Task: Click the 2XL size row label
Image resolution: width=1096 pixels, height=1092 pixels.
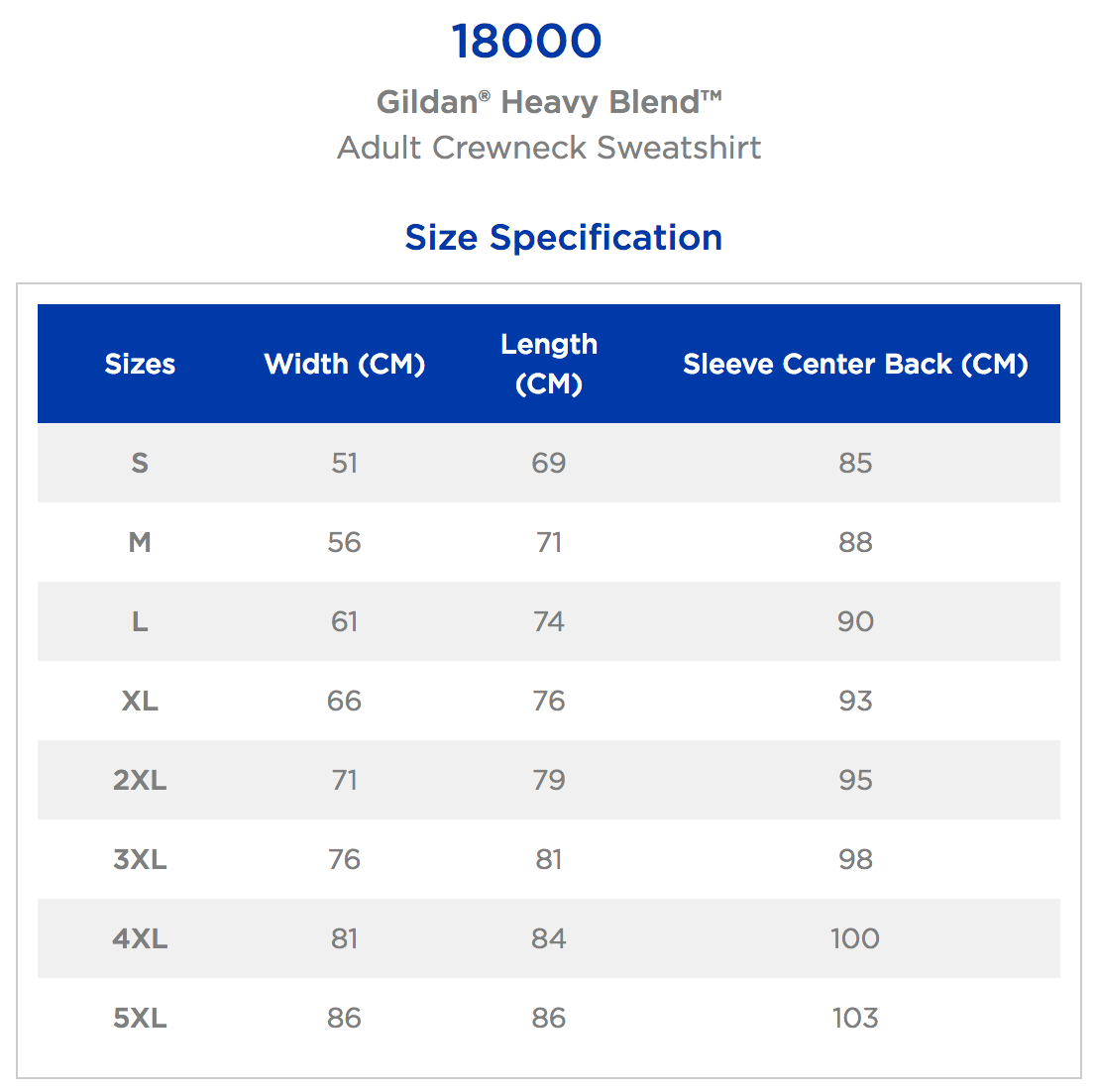Action: click(x=140, y=780)
